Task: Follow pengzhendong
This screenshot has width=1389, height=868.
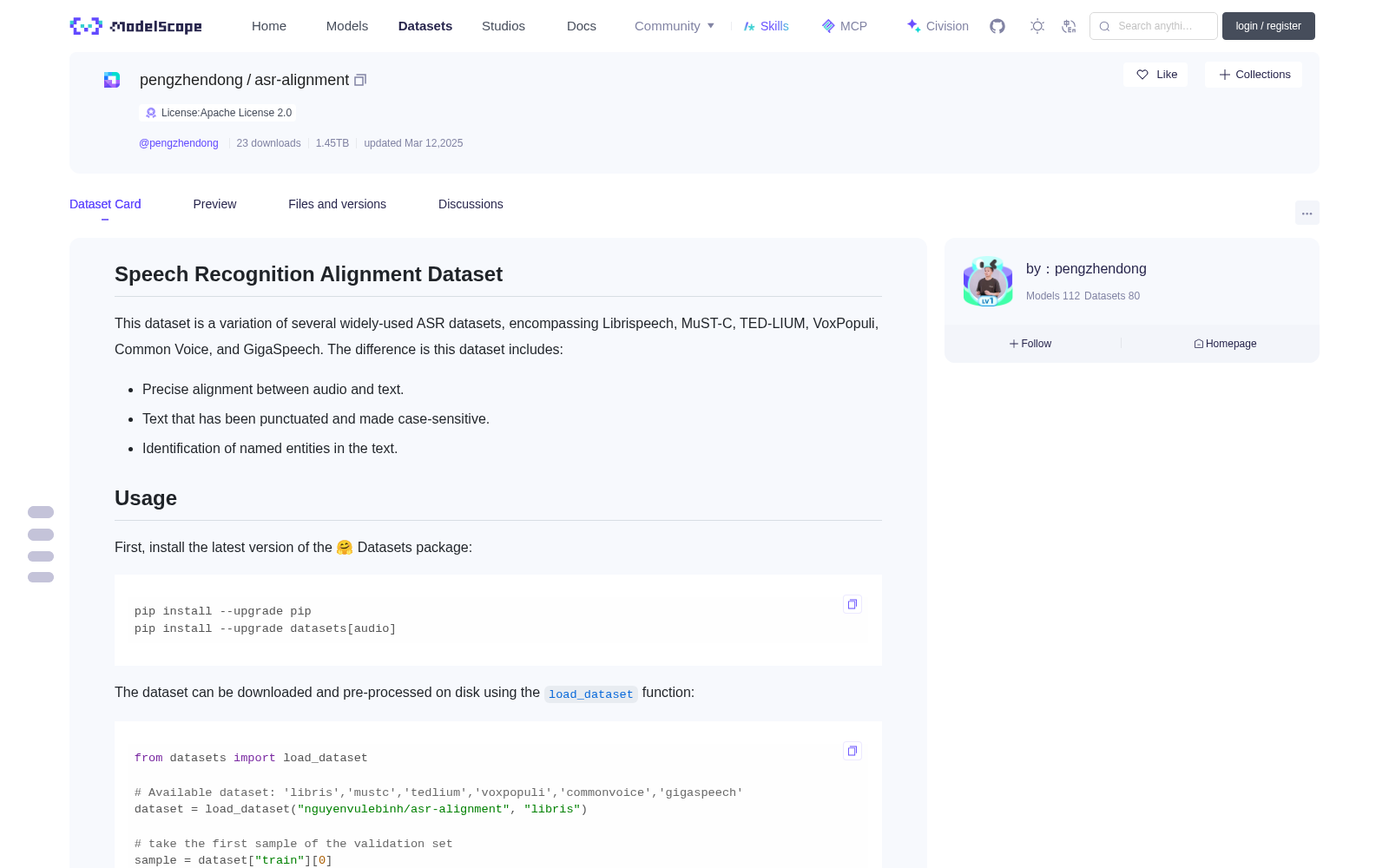Action: 1030,344
